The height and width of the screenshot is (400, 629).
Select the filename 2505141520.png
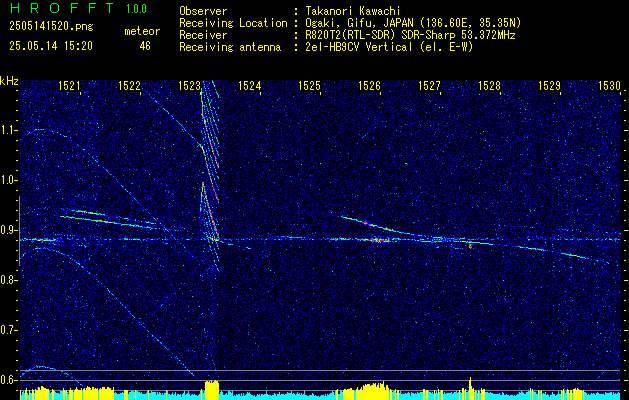(x=51, y=27)
